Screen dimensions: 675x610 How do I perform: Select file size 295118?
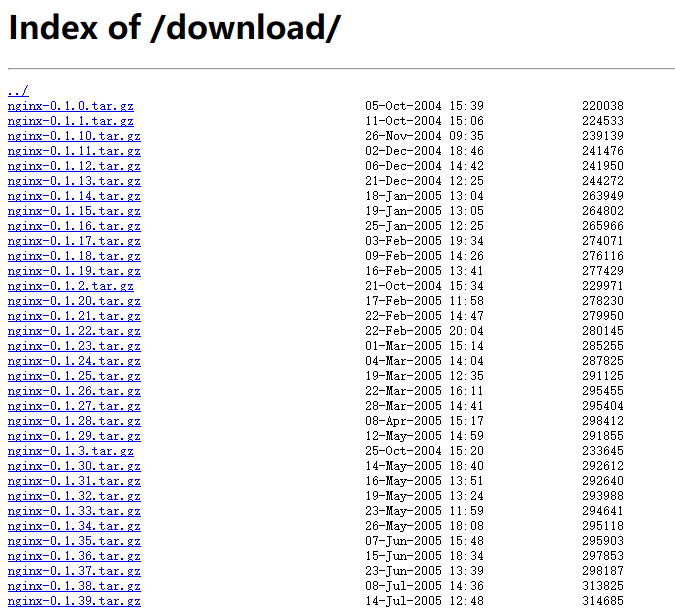603,526
